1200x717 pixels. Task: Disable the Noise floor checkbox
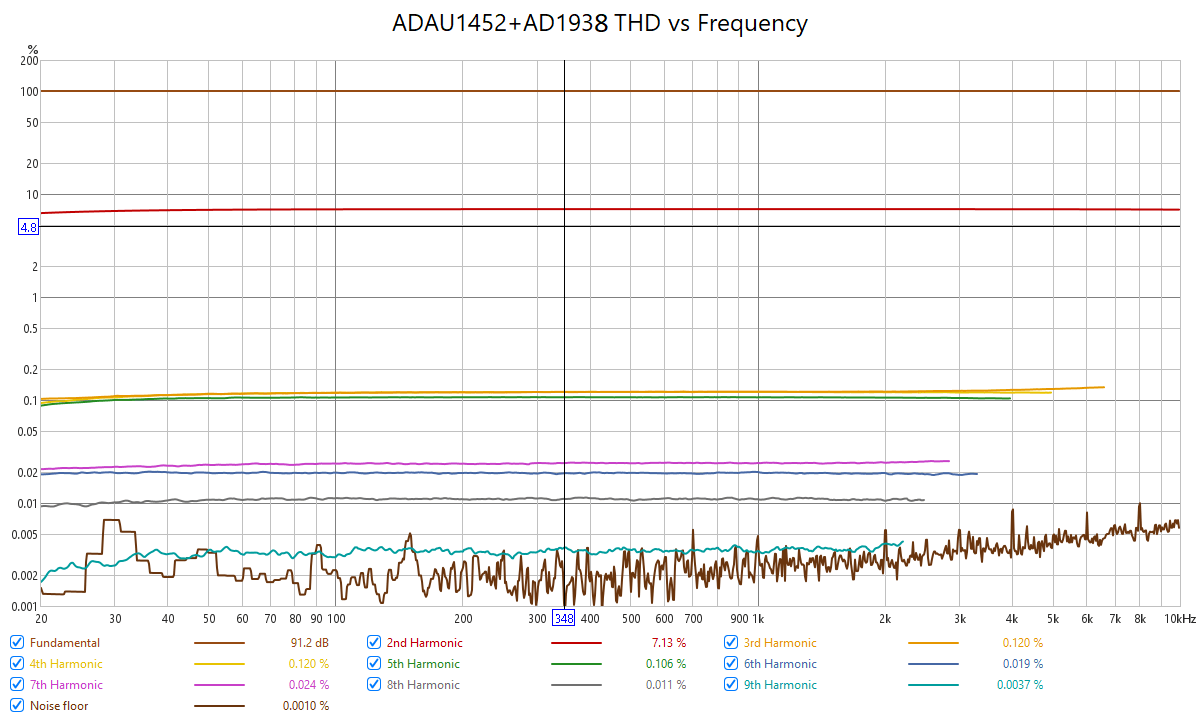tap(16, 706)
